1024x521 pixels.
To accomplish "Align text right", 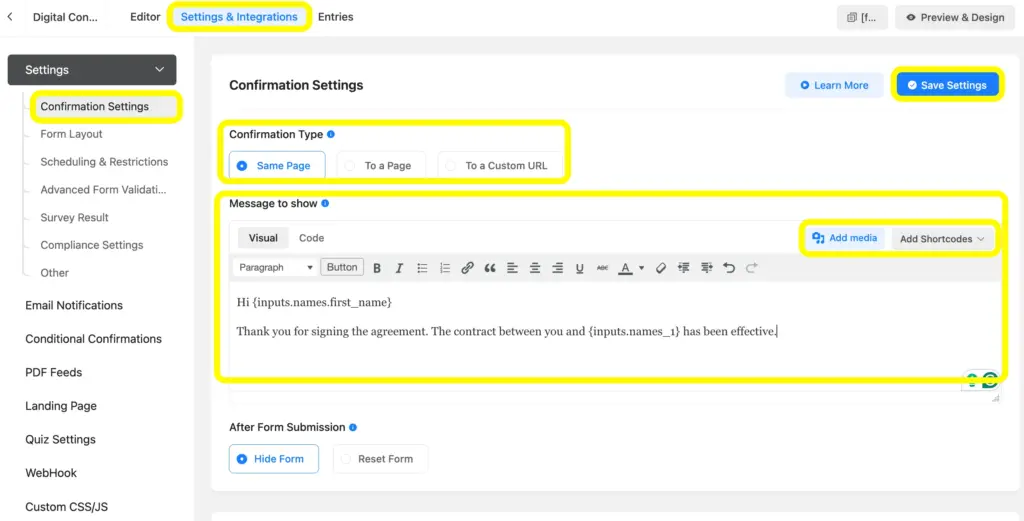I will click(x=557, y=268).
